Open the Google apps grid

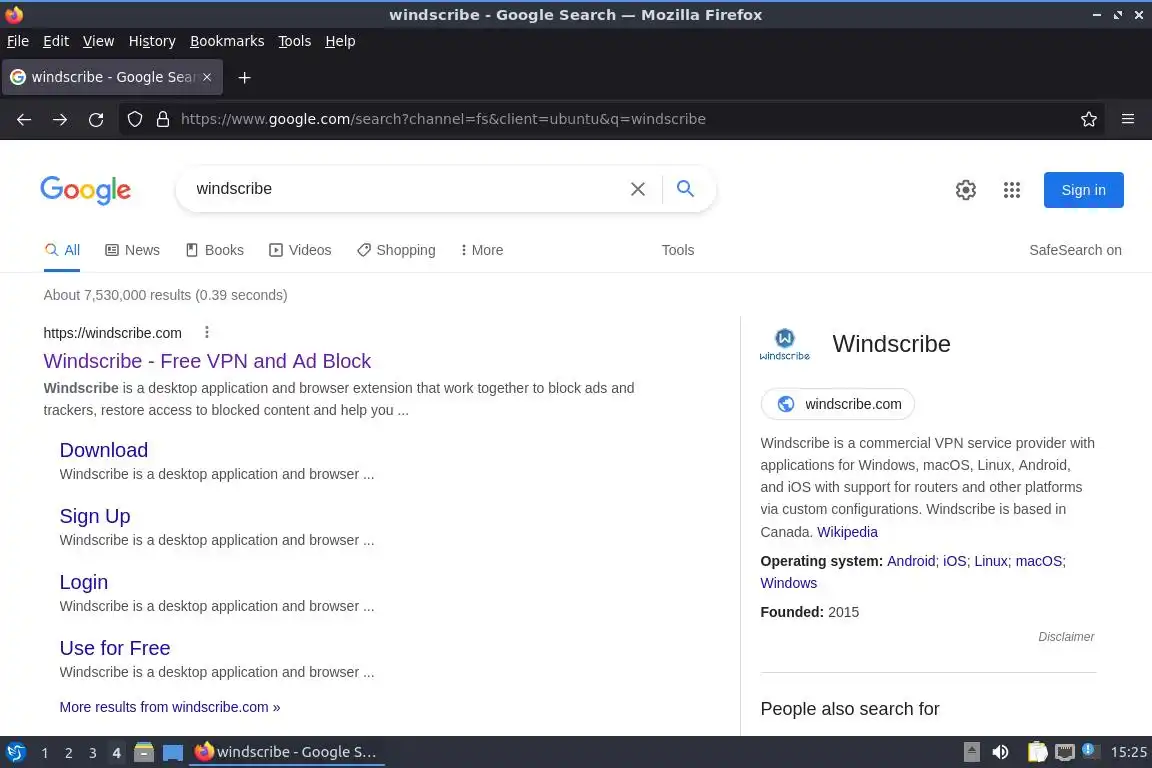[x=1012, y=190]
